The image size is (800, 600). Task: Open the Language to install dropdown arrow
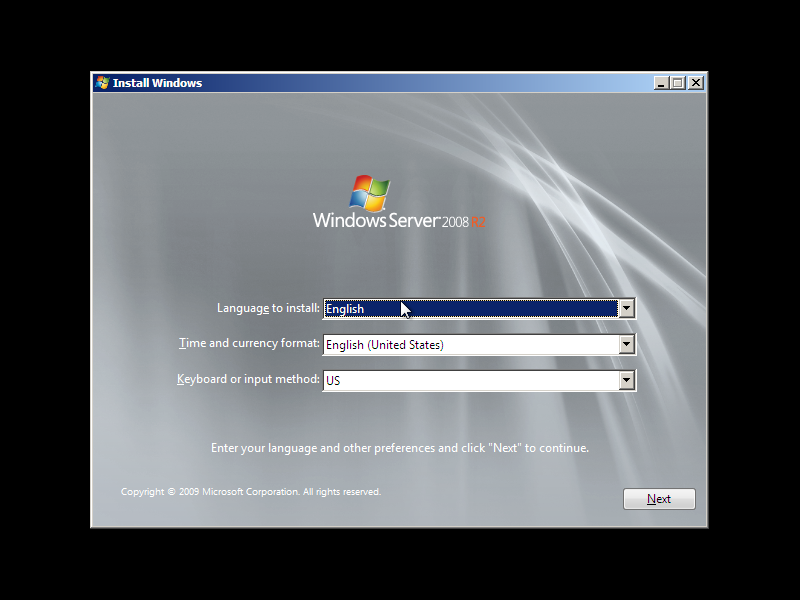627,308
